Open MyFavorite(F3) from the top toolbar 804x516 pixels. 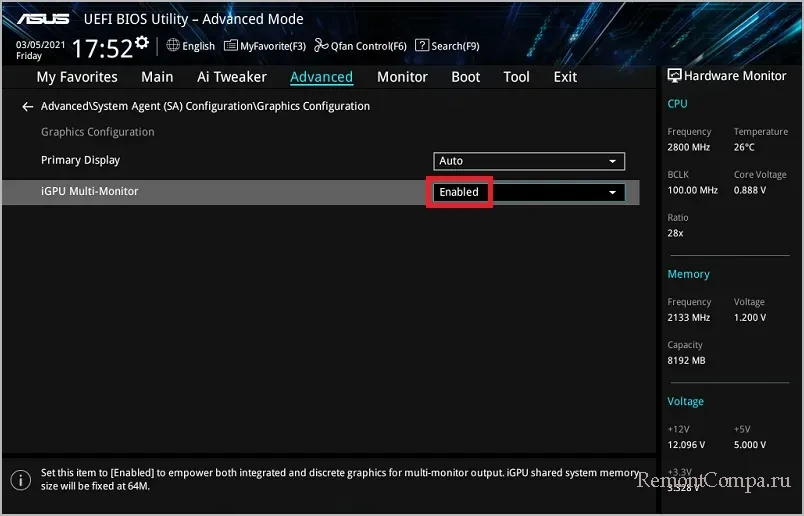265,45
